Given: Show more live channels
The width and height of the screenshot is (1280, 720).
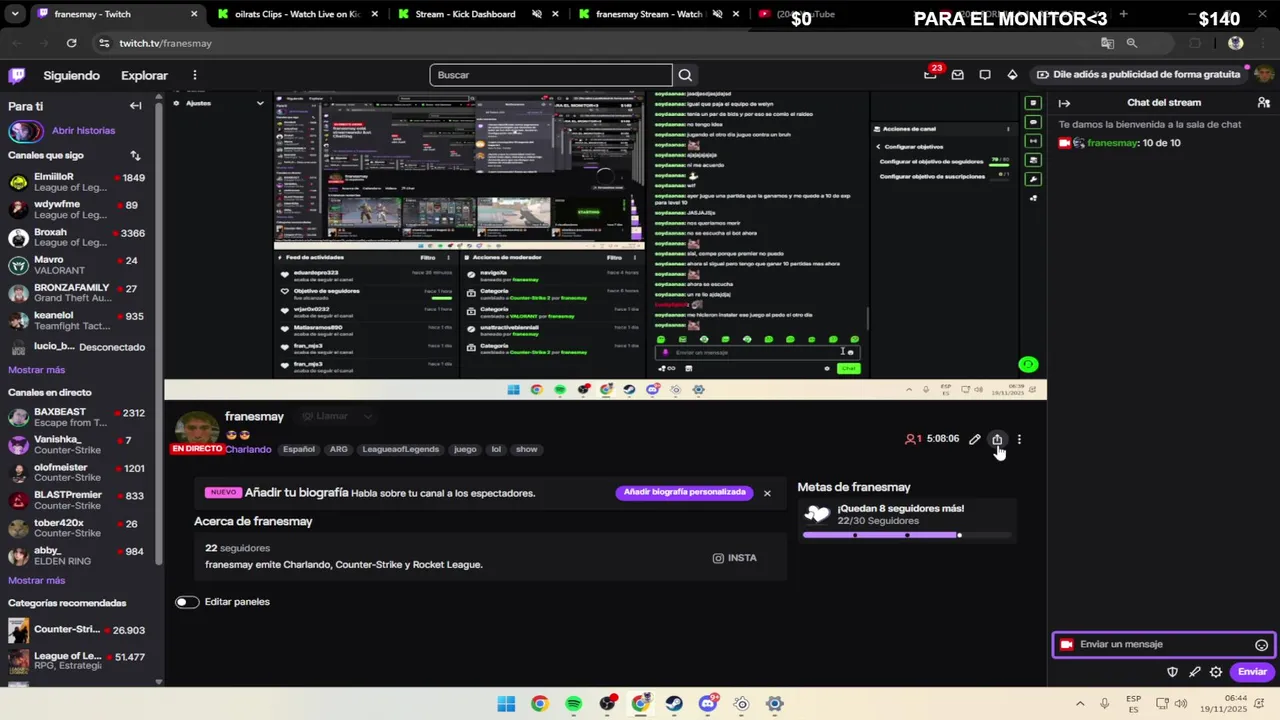Looking at the screenshot, I should 36,581.
